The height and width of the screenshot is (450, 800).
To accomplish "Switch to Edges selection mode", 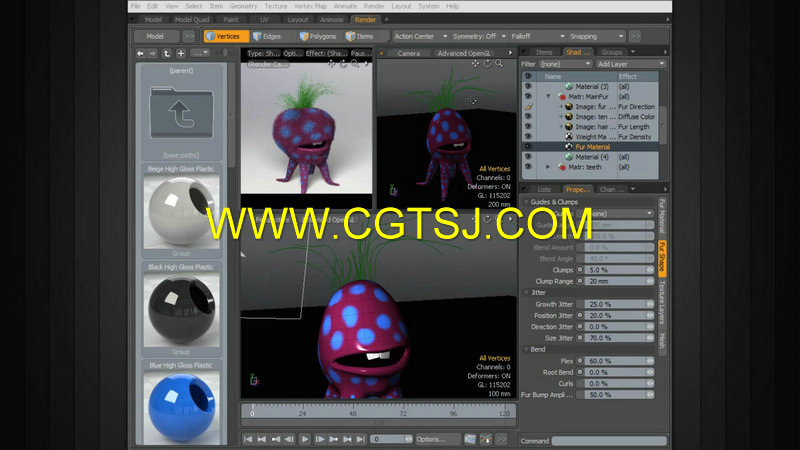I will (x=267, y=36).
